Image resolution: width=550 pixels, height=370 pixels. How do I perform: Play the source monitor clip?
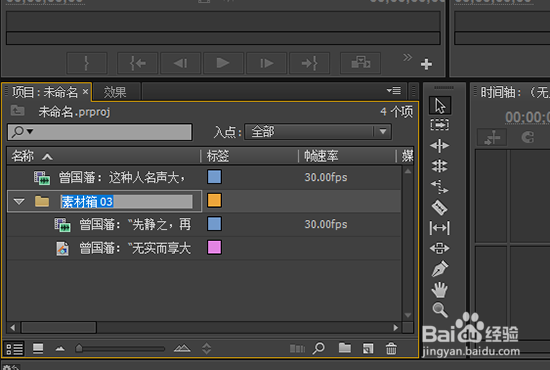click(223, 63)
